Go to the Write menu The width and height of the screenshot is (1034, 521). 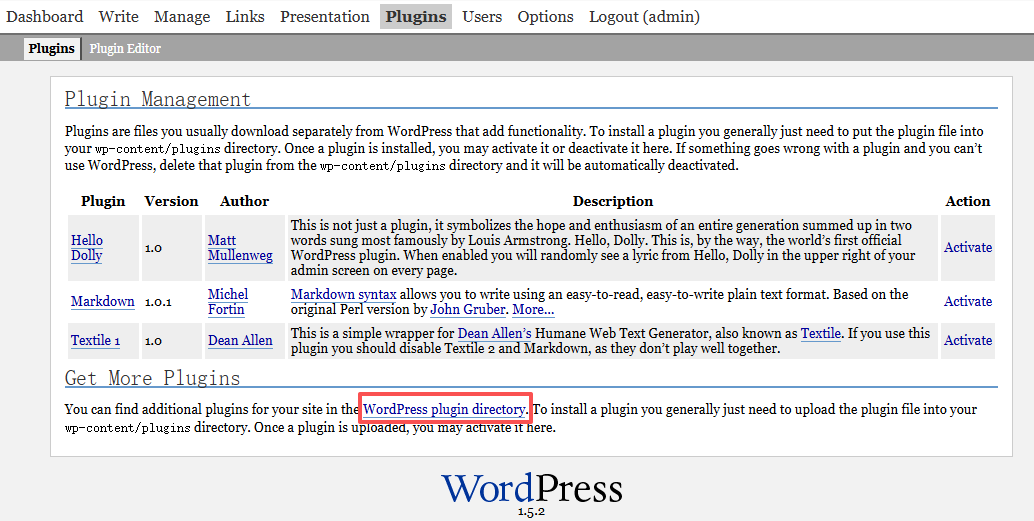[119, 16]
